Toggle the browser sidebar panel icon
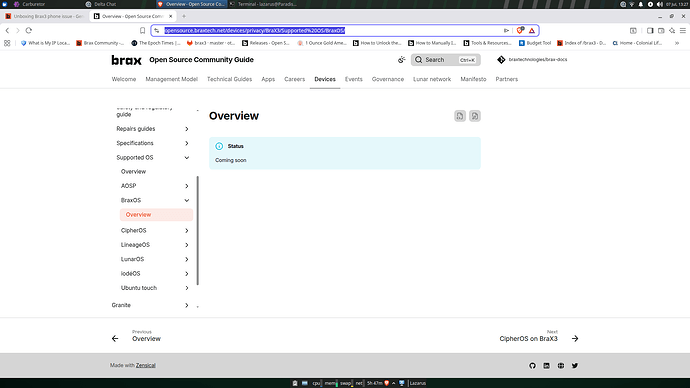This screenshot has height=388, width=690. point(650,30)
